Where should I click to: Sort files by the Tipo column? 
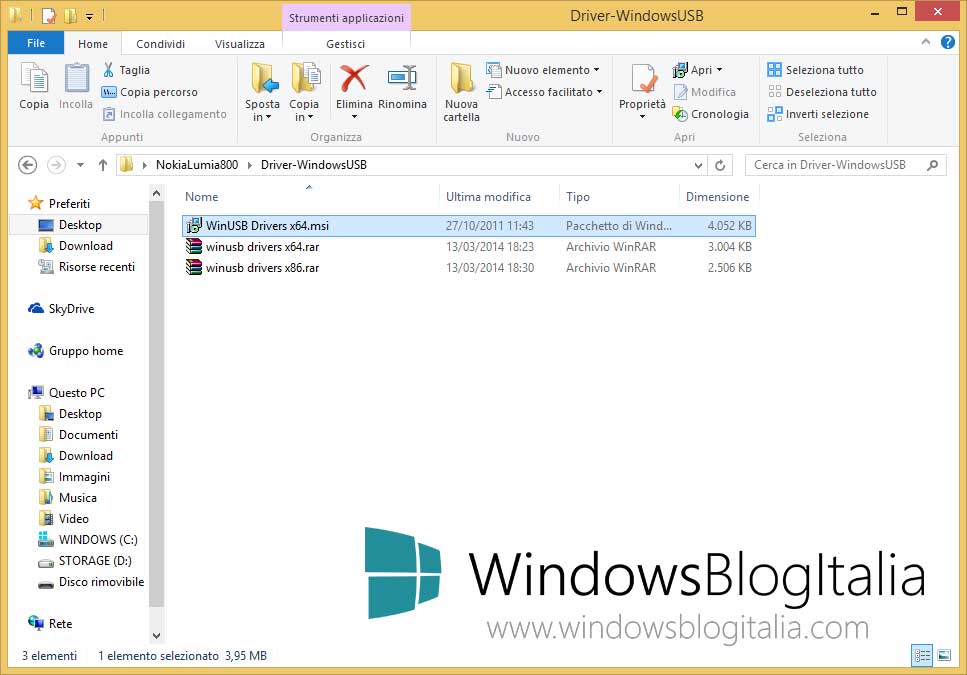[619, 197]
